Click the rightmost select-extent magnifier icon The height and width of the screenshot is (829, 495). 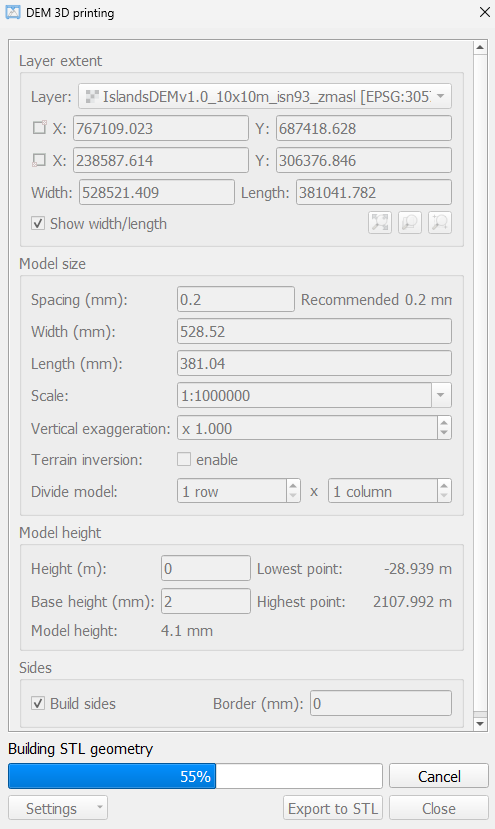439,223
